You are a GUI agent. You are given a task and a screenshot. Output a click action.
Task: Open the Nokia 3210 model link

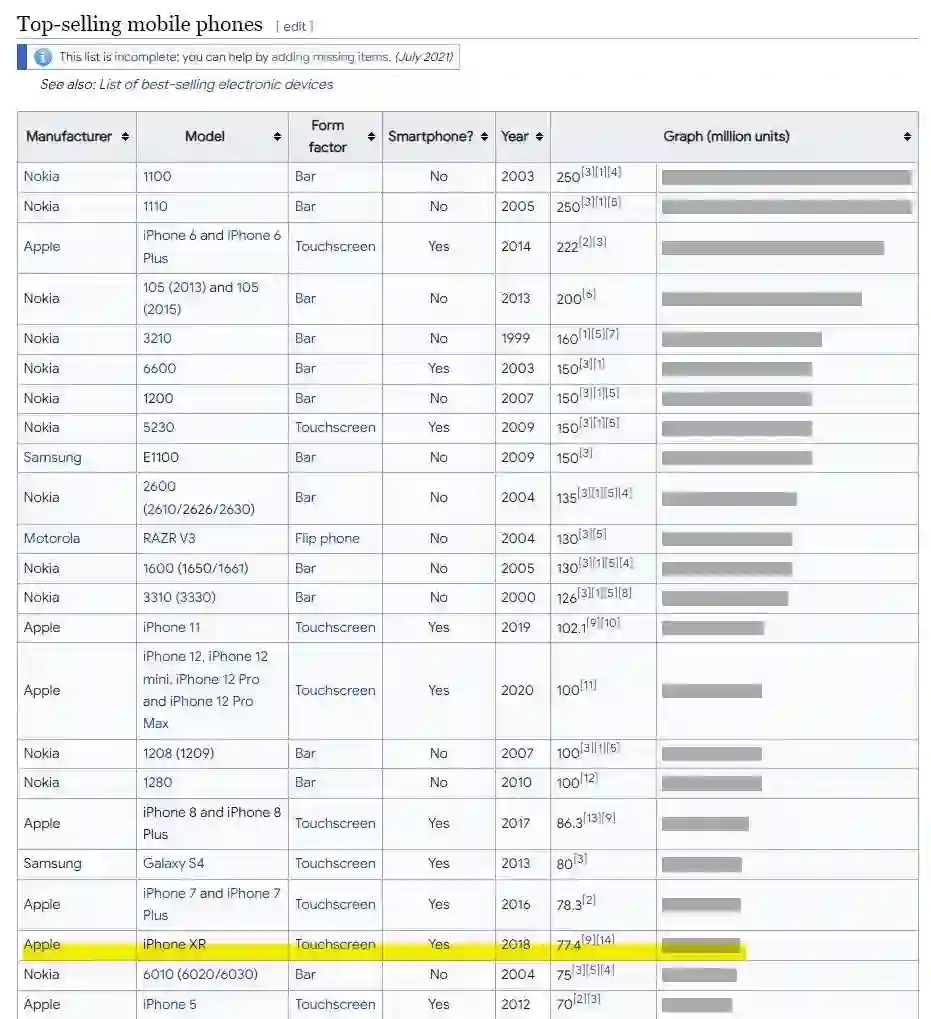click(157, 339)
